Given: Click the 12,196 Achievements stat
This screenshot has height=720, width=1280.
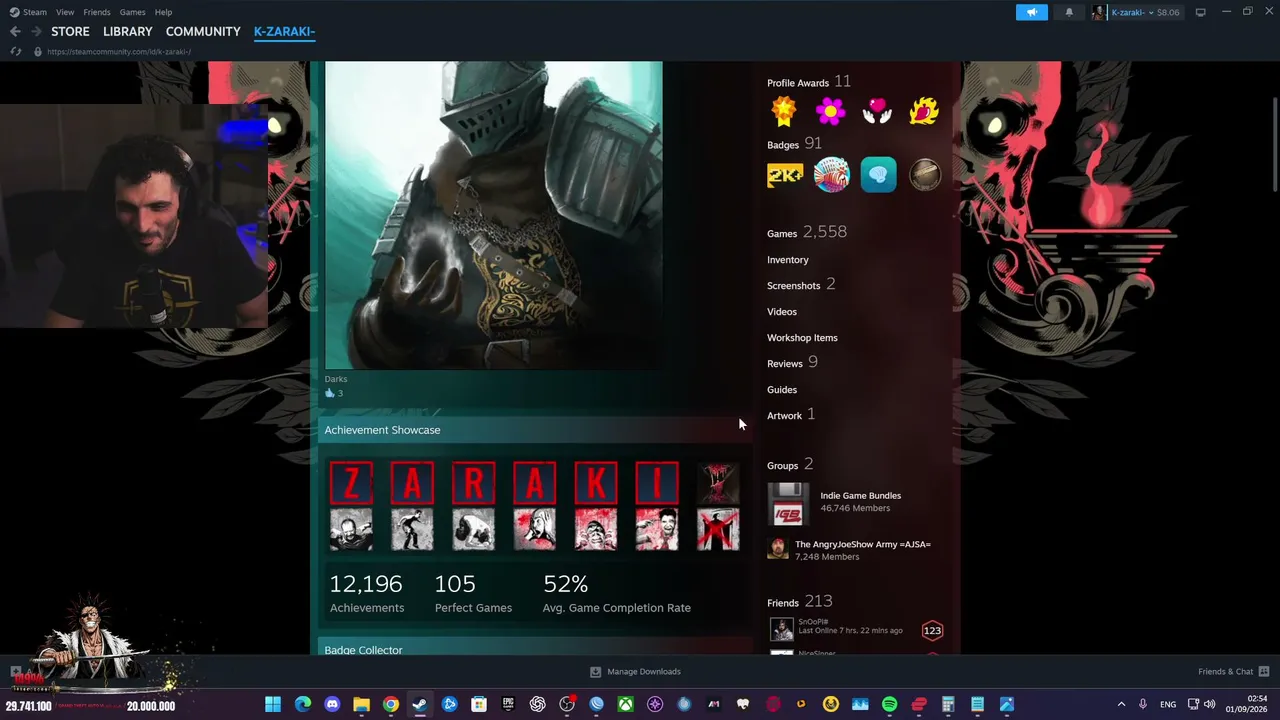Looking at the screenshot, I should pyautogui.click(x=367, y=593).
